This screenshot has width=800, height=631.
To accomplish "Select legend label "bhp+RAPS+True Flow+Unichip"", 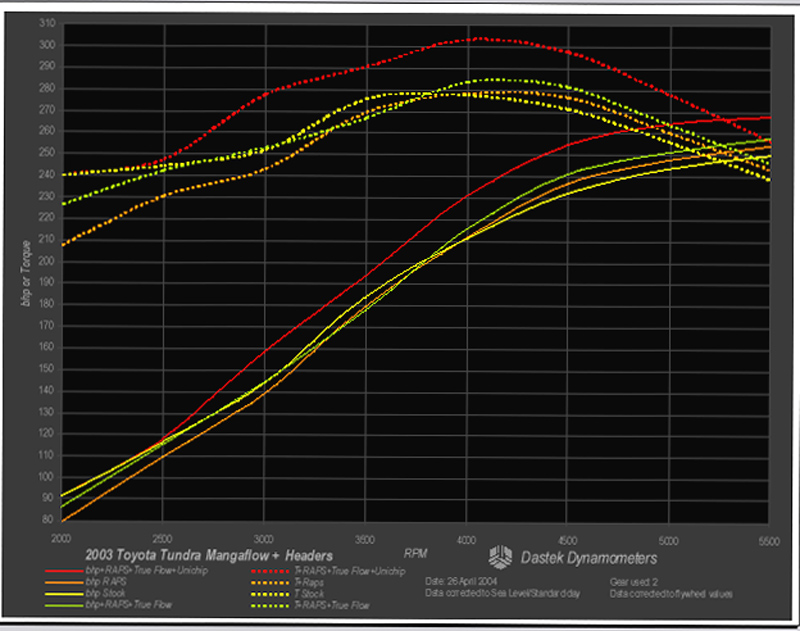I will pos(147,570).
